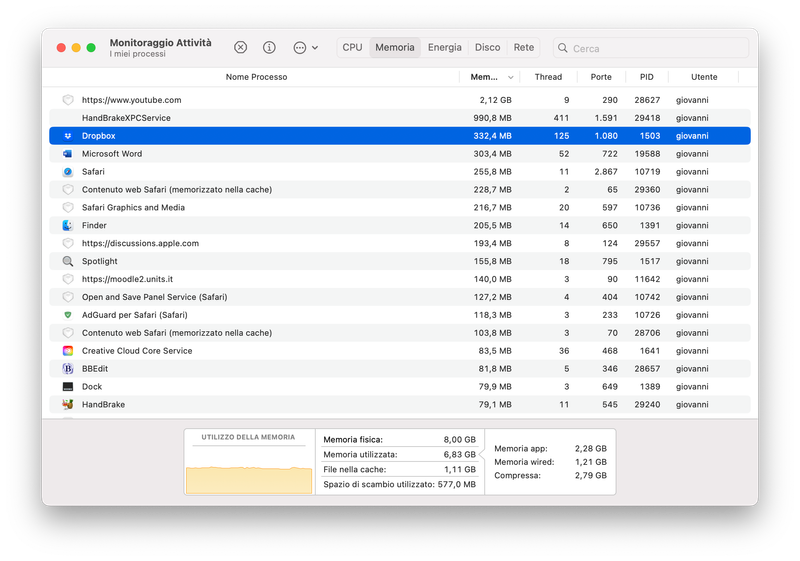Select the Microsoft Word process name
Screen dimensions: 800x561
pyautogui.click(x=112, y=154)
